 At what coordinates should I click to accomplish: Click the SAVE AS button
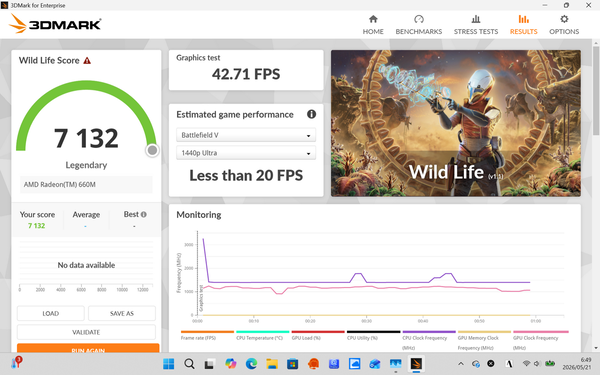click(x=122, y=313)
